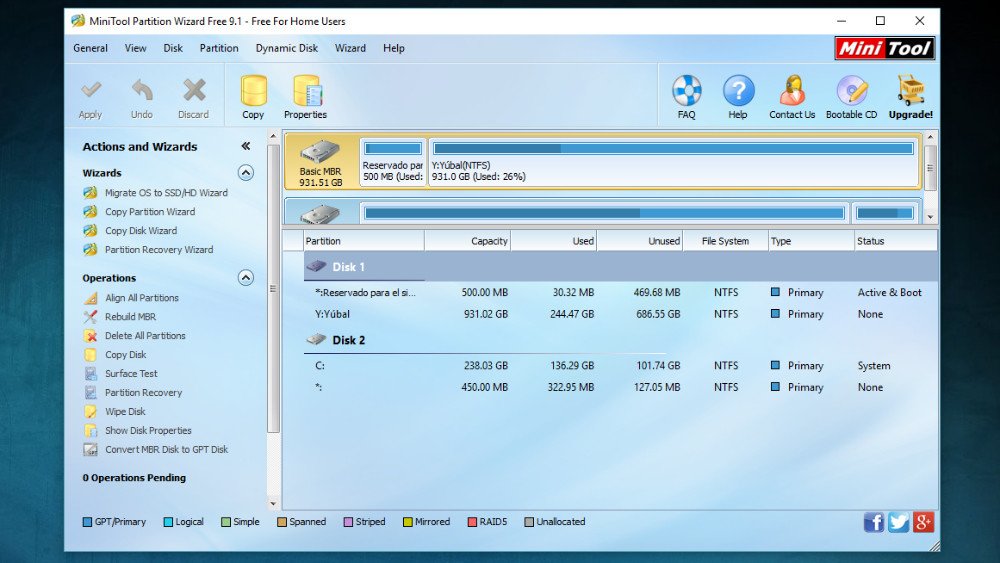Click the GPT/Primary legend color swatch

(87, 522)
